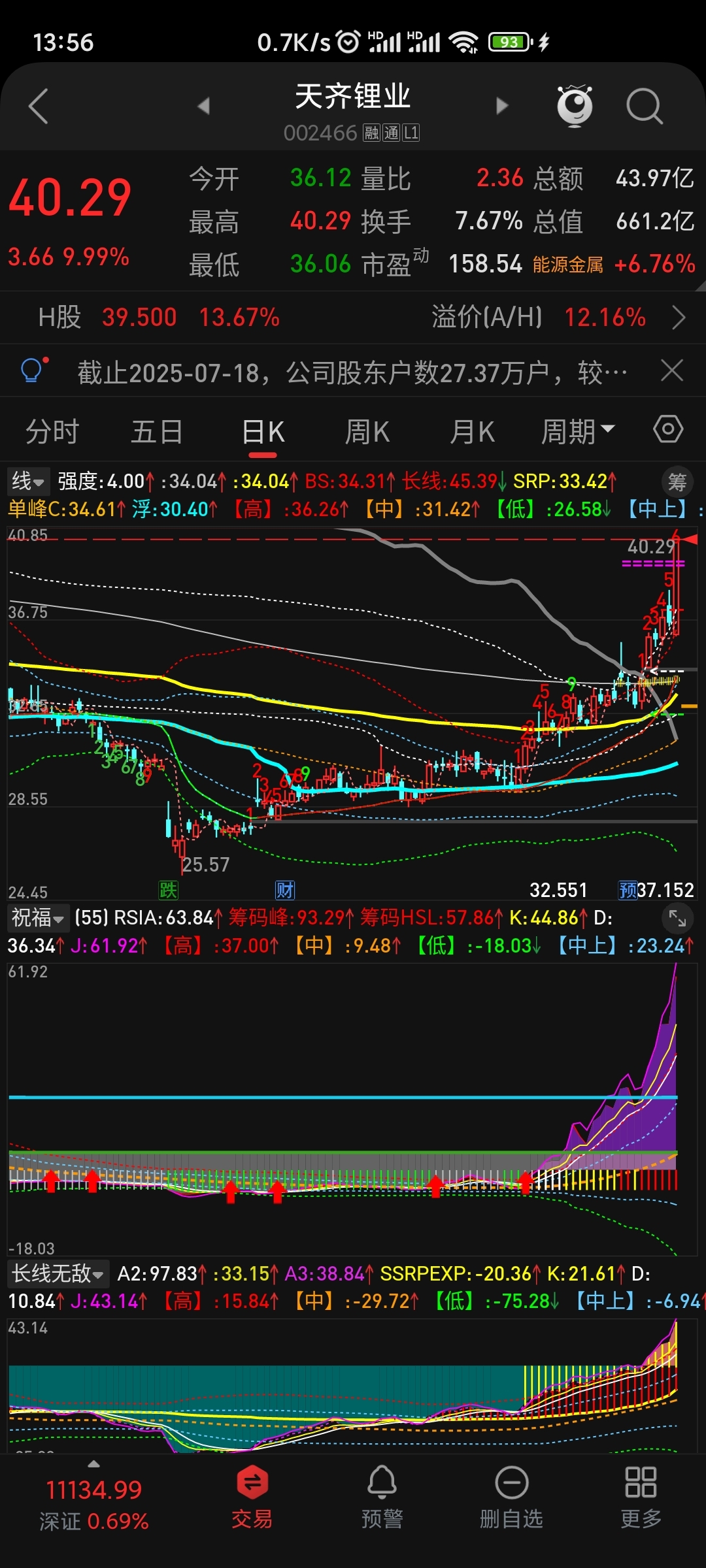The image size is (706, 1568).
Task: Open the 长线无敌 indicator dropdown
Action: 58,1273
